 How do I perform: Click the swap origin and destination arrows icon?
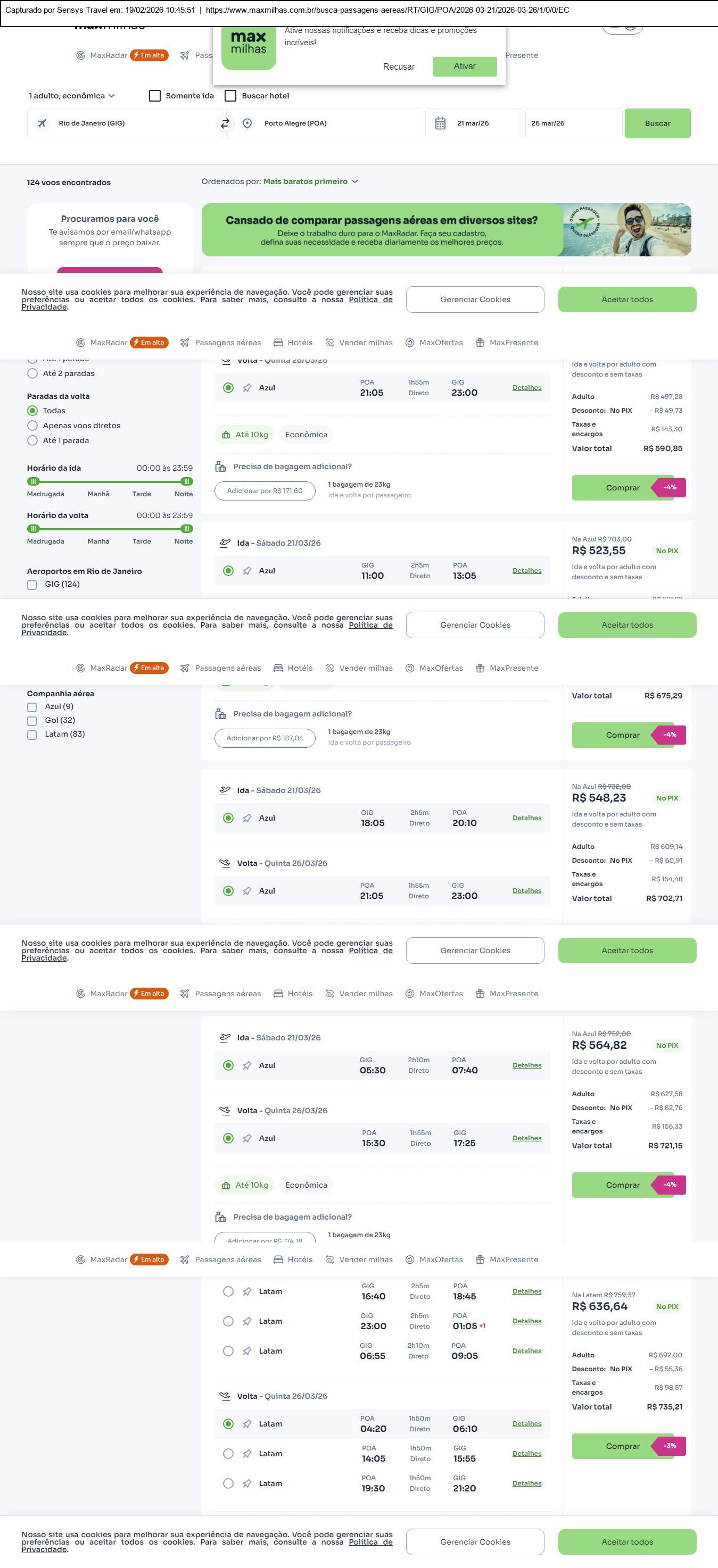225,123
